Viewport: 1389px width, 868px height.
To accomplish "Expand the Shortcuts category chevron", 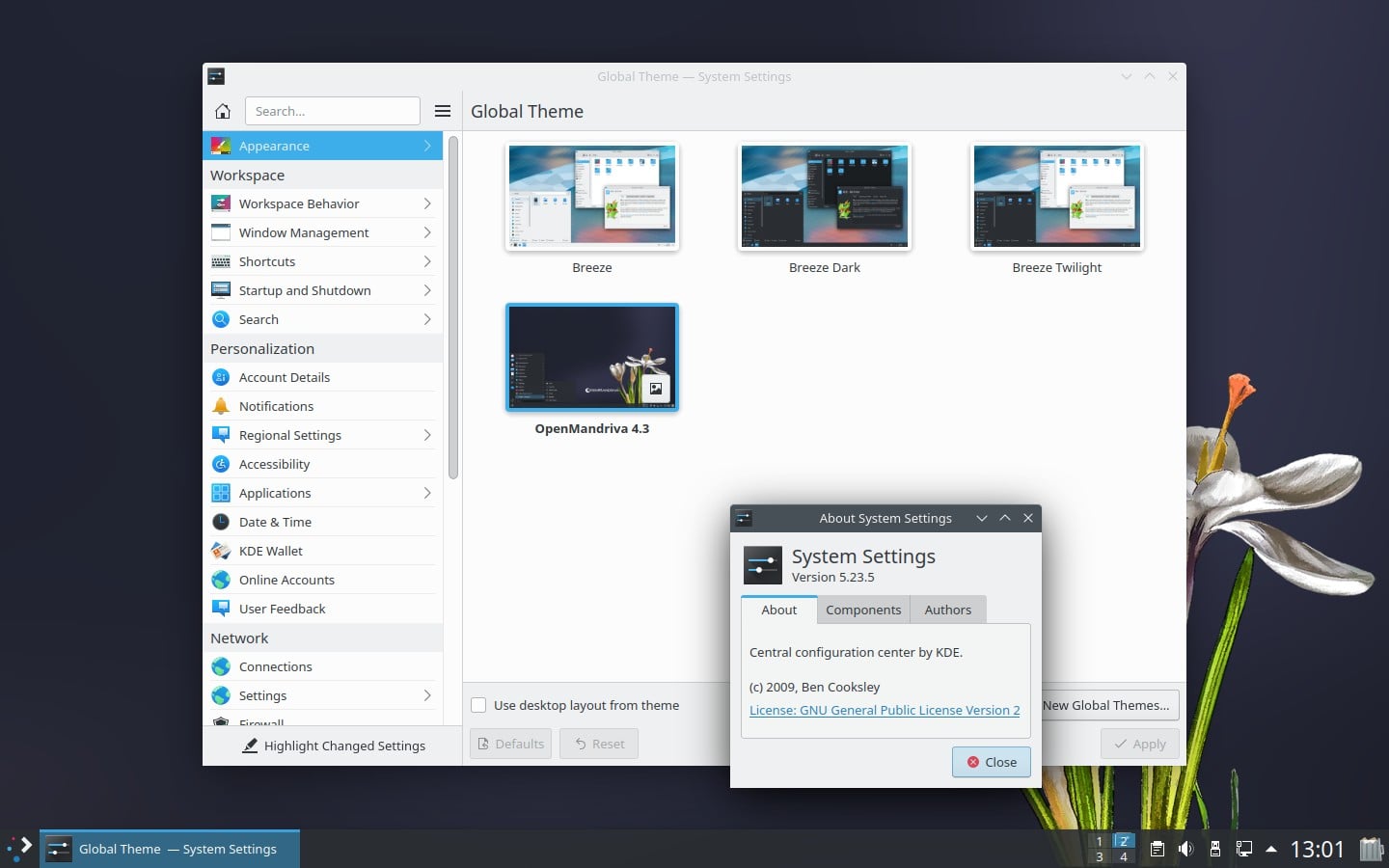I will click(x=427, y=261).
